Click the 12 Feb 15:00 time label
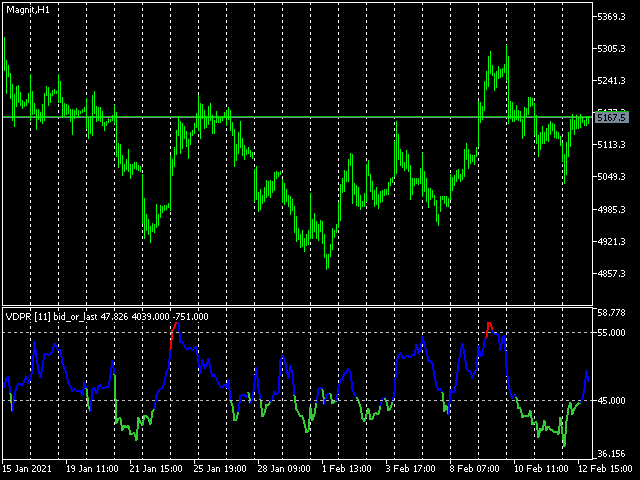 pos(605,469)
